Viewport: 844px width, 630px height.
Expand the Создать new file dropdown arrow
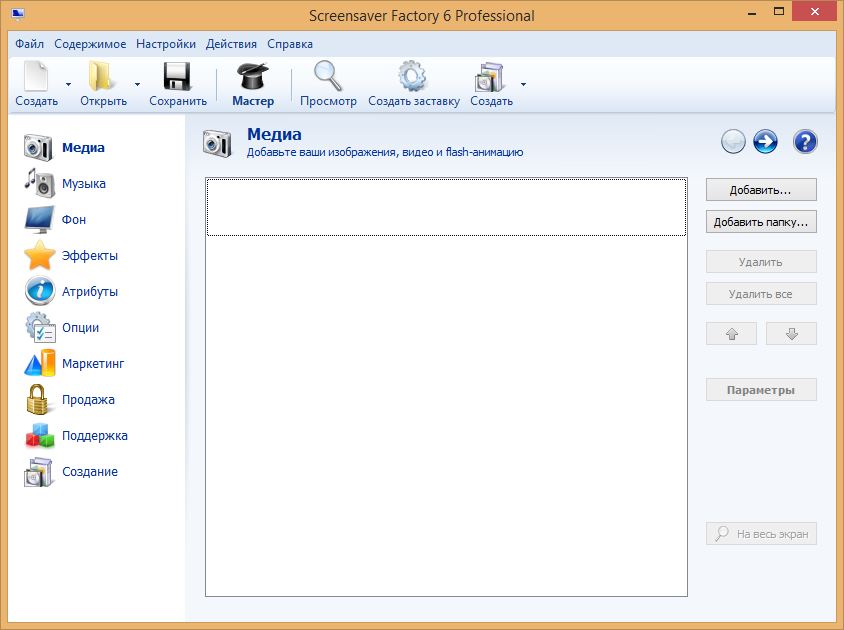point(68,84)
